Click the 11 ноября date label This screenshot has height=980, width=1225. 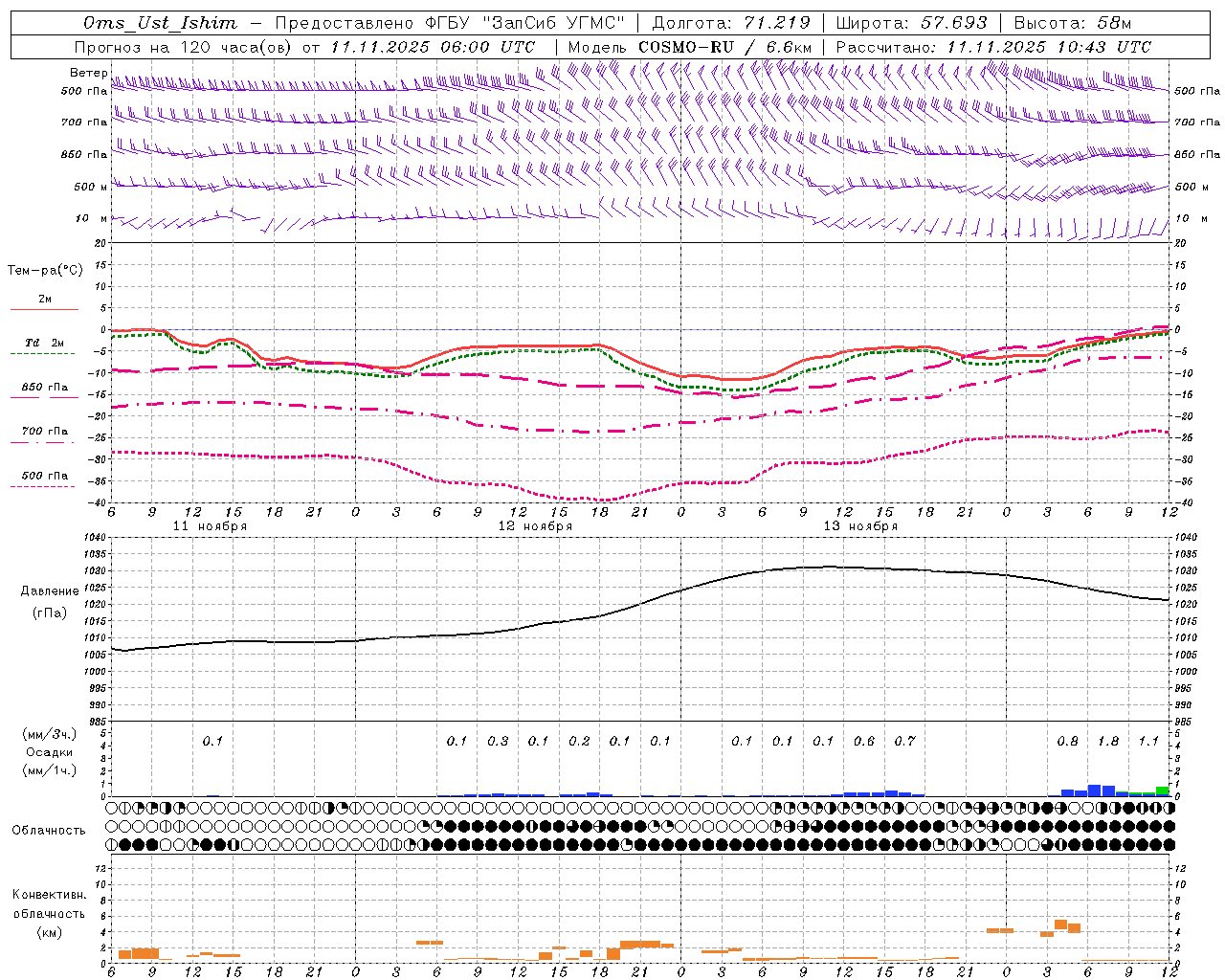point(210,526)
